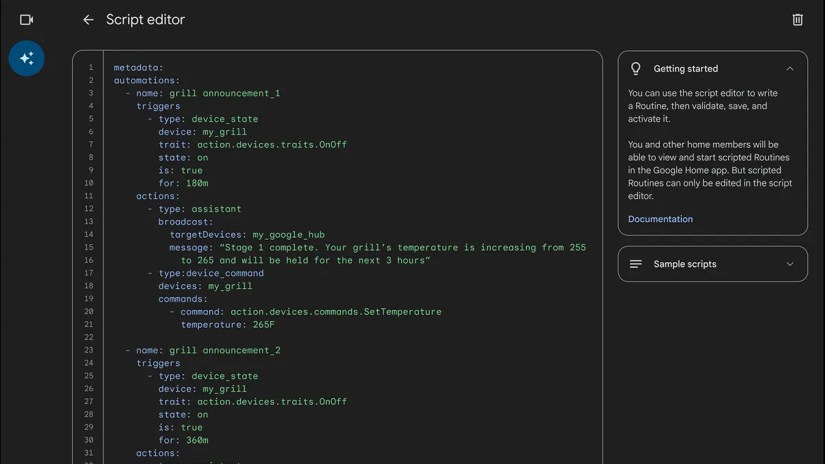Click the Getting started heading

click(686, 68)
